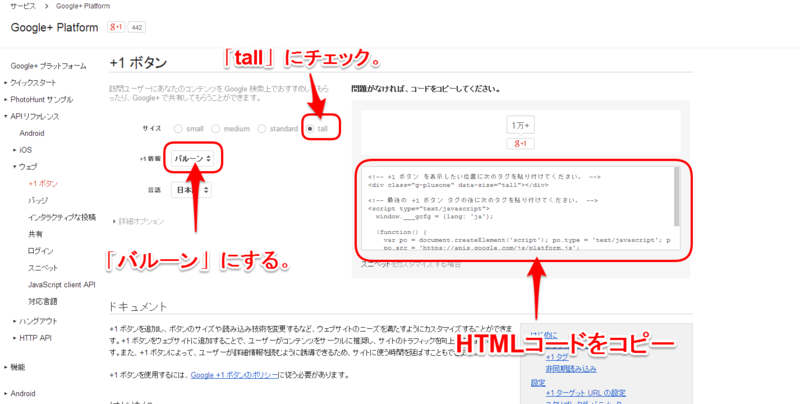Open スニペット sidebar item

coord(43,268)
